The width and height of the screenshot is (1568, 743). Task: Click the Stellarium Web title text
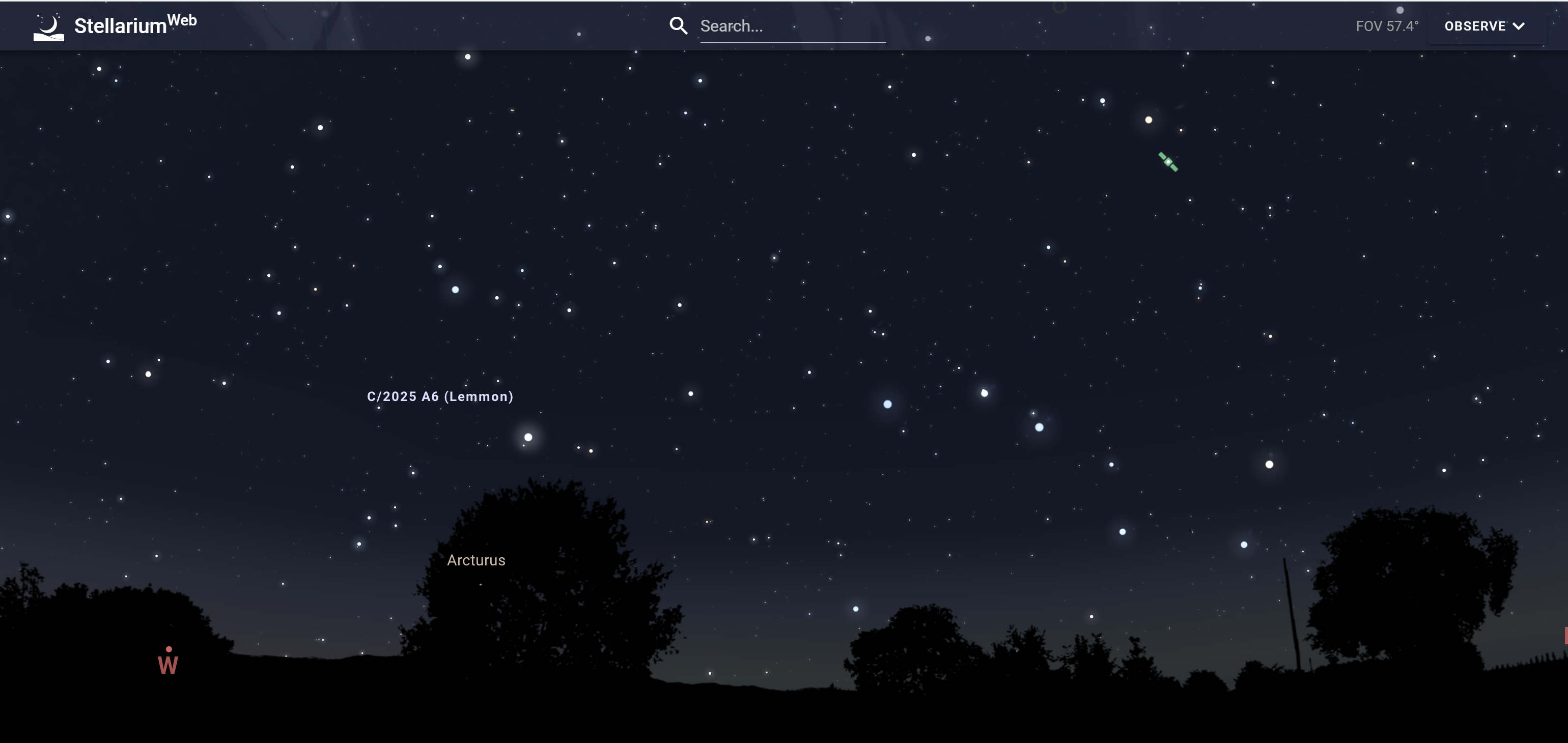coord(121,26)
